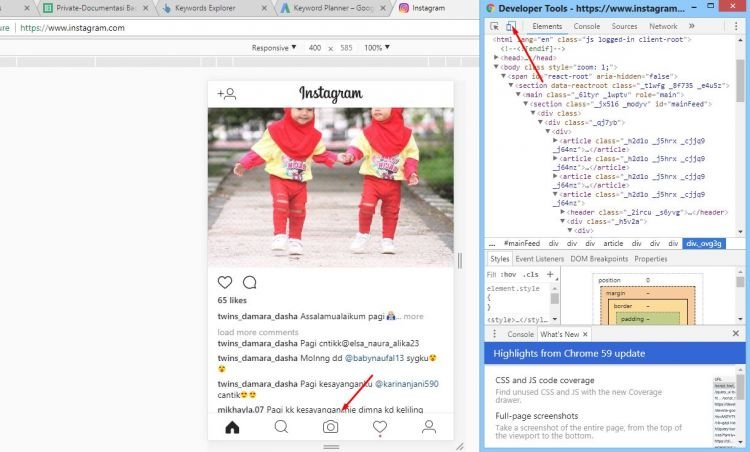Open the Properties pane tab
The width and height of the screenshot is (750, 452).
pyautogui.click(x=651, y=259)
